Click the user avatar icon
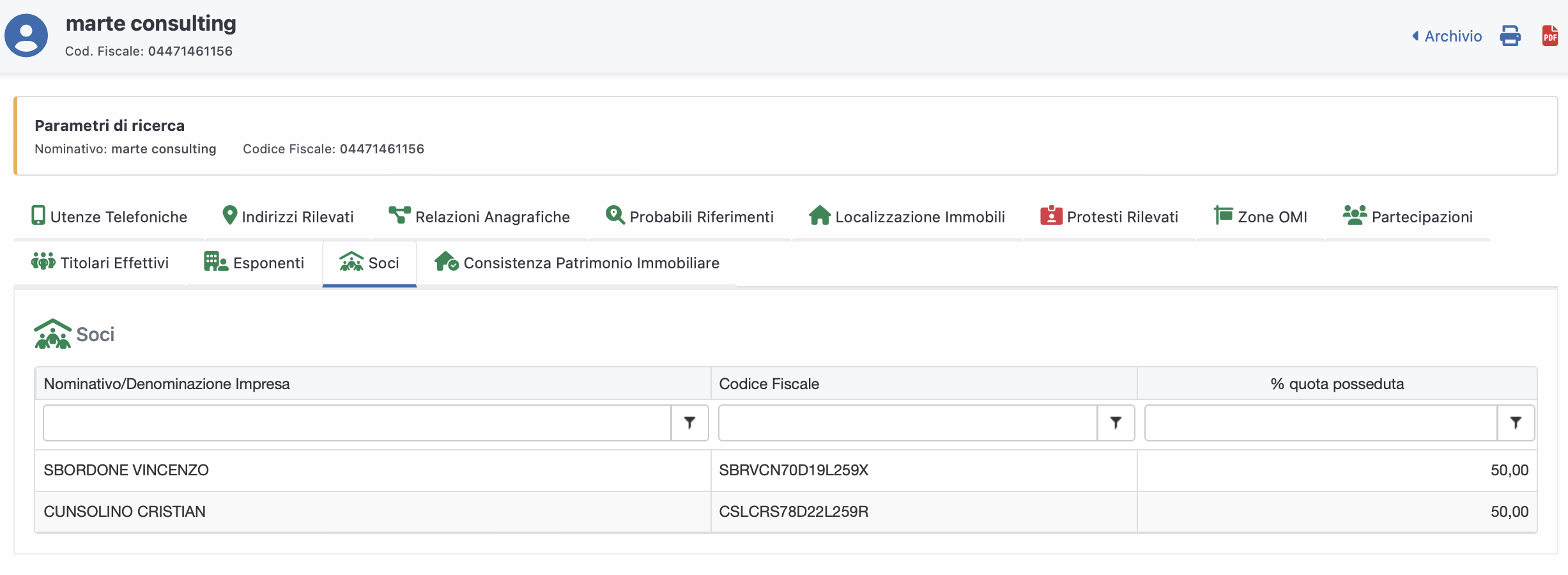The width and height of the screenshot is (1568, 575). [x=26, y=36]
